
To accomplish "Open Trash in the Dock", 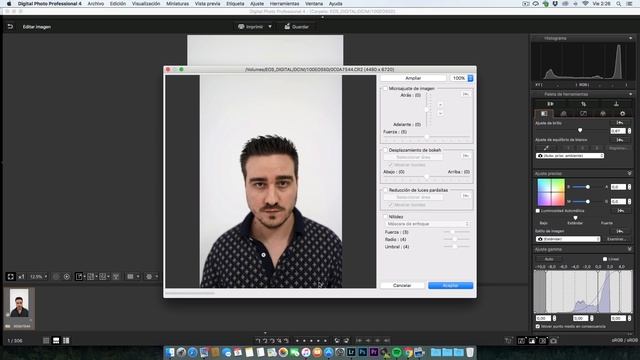I will [x=470, y=352].
